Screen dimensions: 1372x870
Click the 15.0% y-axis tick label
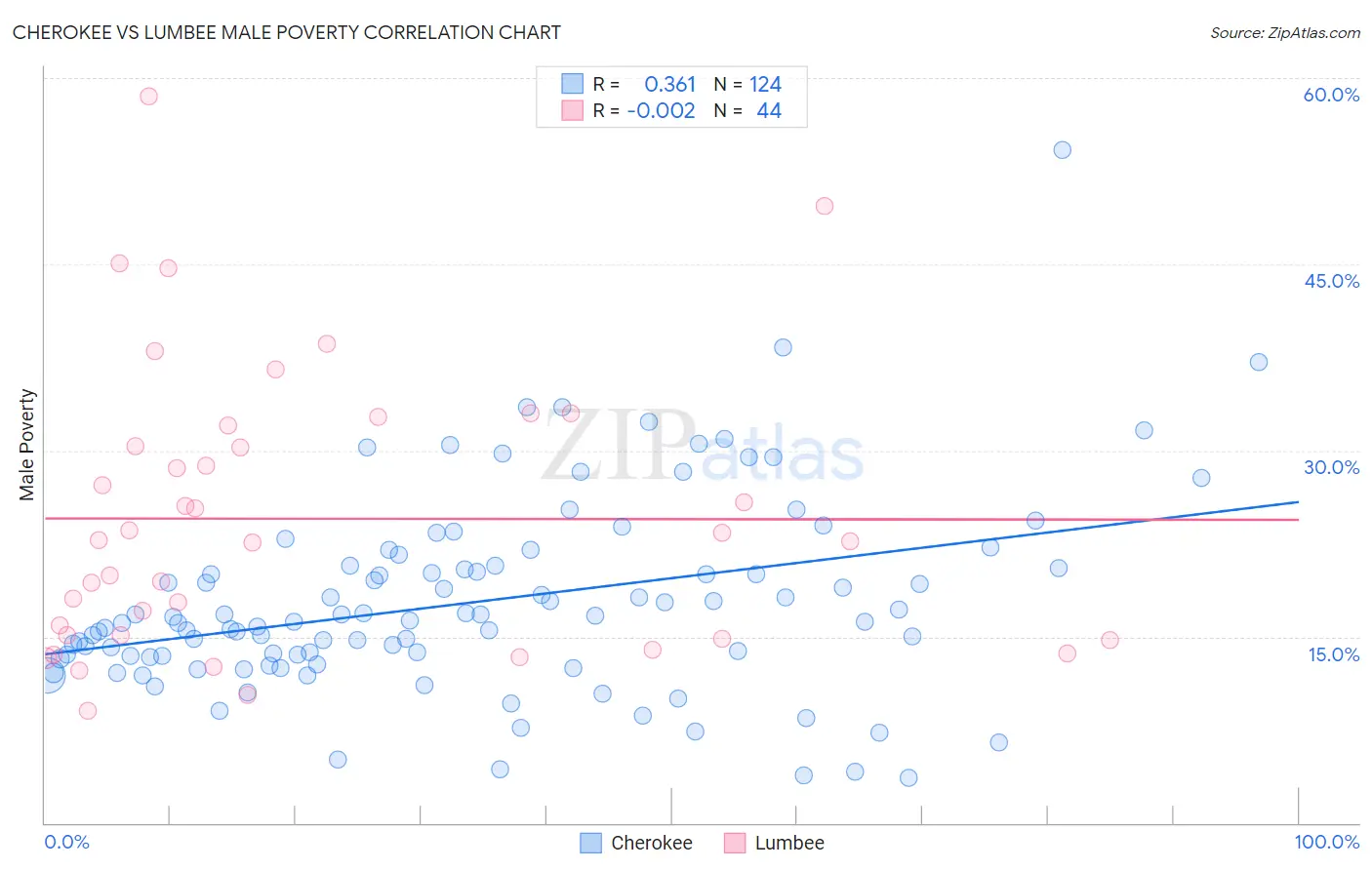1334,654
